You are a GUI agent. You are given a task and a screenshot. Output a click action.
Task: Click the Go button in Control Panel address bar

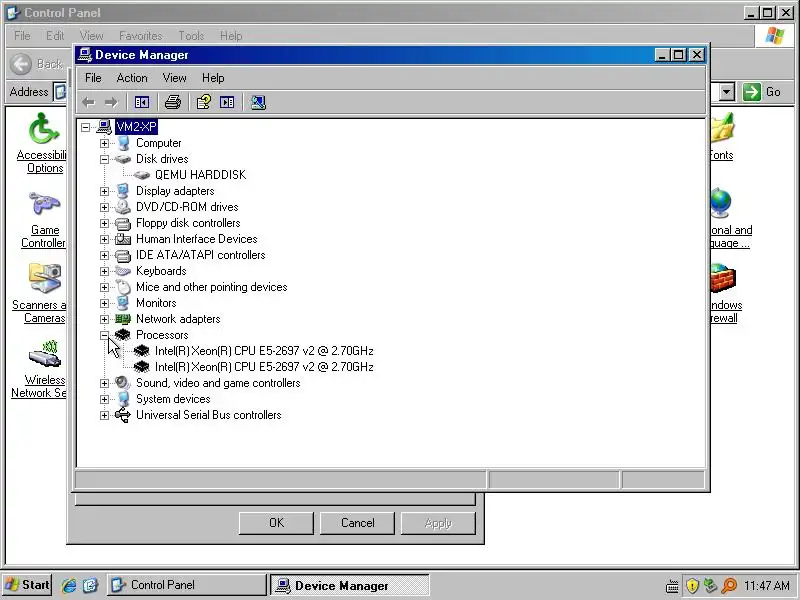762,92
